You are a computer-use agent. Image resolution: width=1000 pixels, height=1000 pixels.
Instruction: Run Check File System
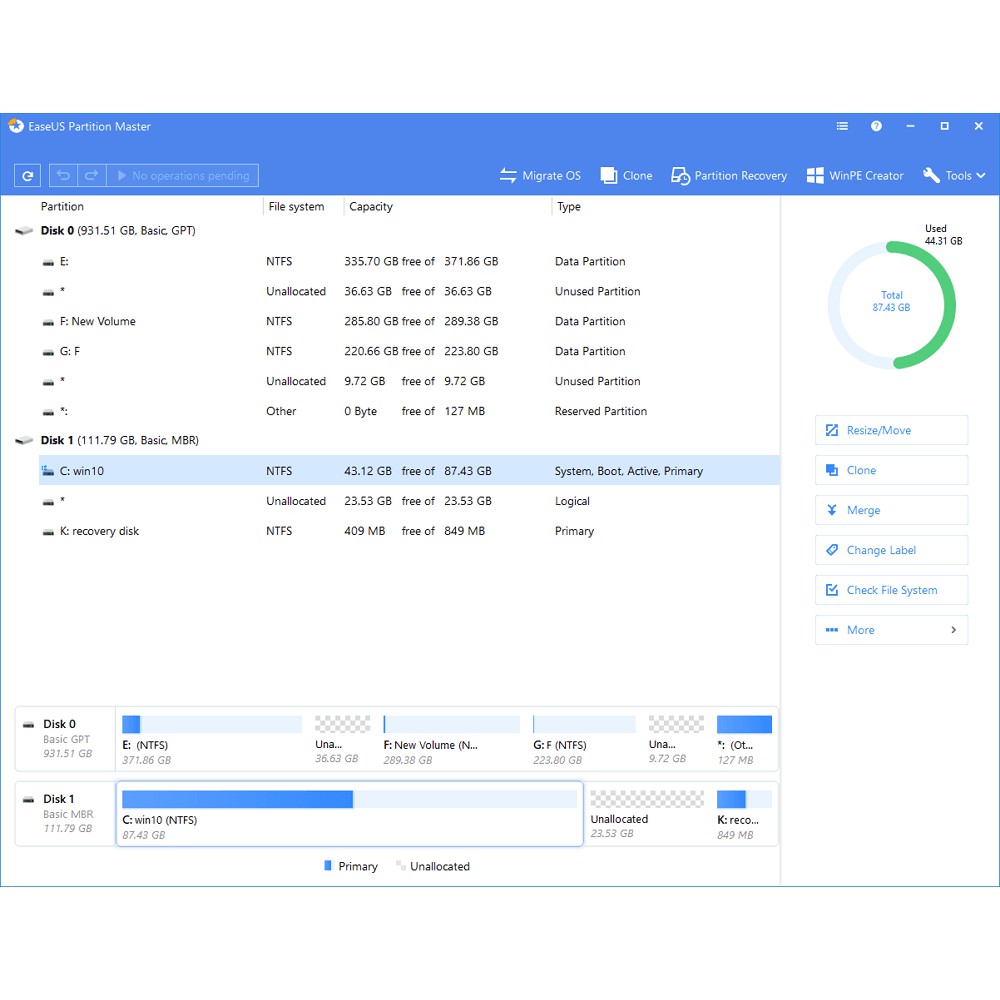click(x=891, y=590)
